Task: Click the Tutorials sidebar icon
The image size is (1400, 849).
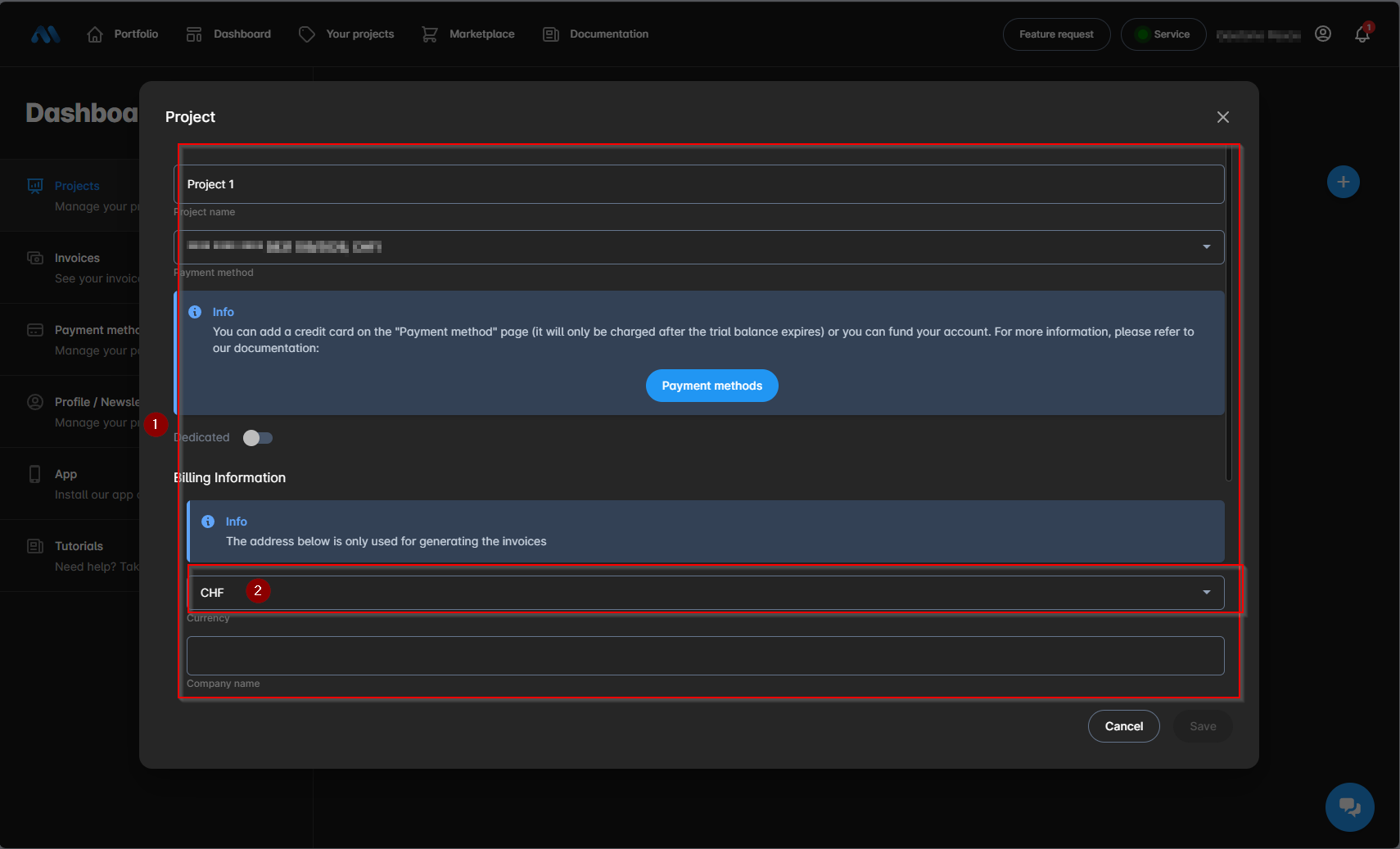Action: [35, 546]
